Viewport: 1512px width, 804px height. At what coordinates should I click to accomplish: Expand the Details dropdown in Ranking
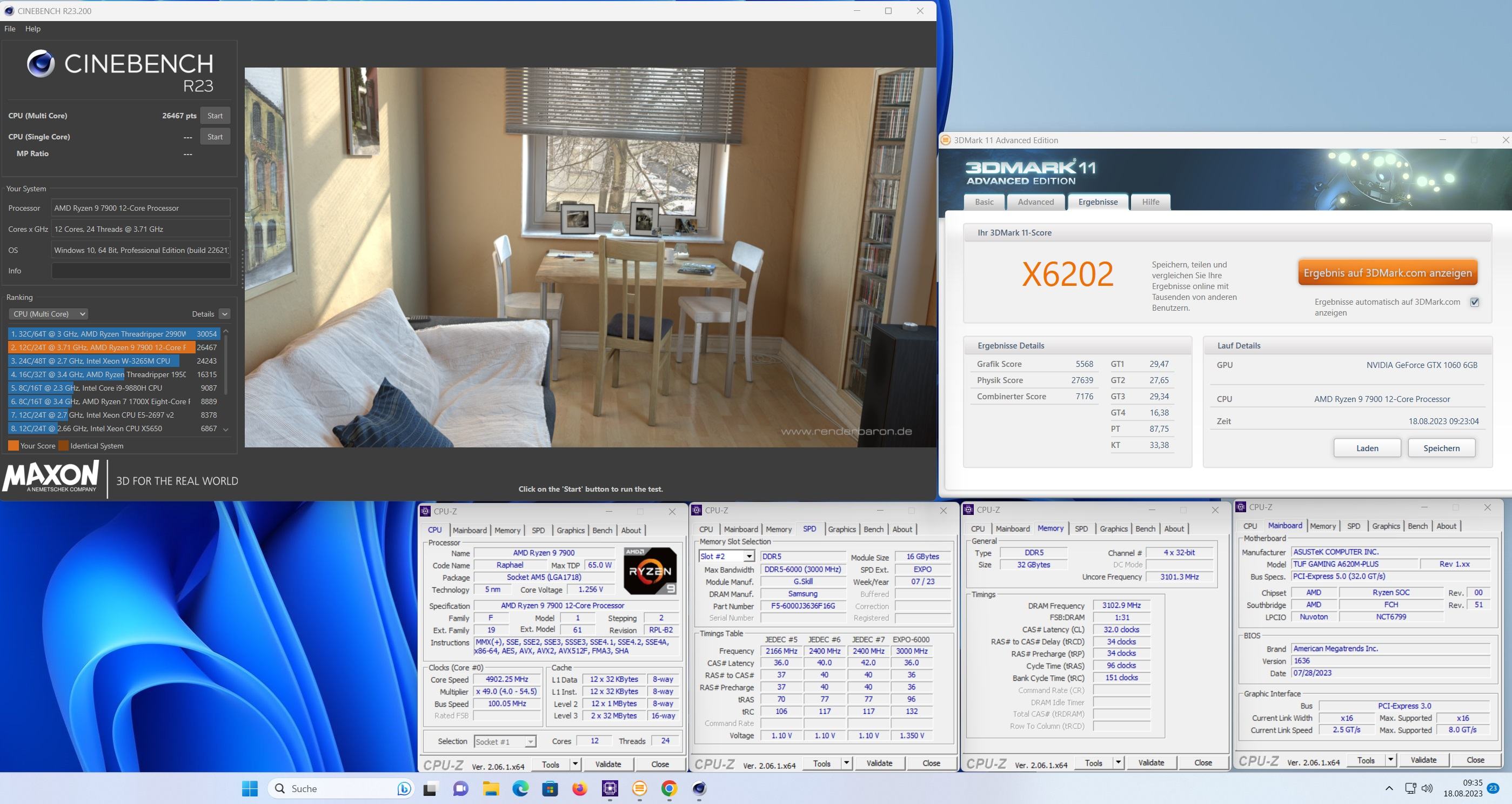click(224, 314)
